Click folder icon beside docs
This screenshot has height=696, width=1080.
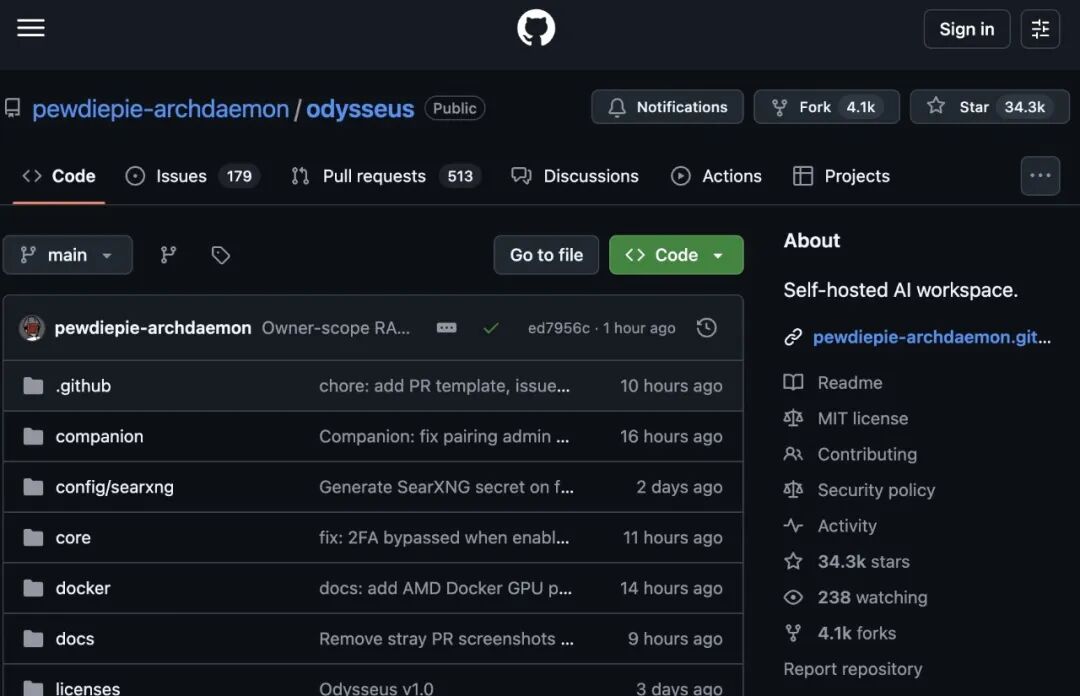(x=33, y=639)
